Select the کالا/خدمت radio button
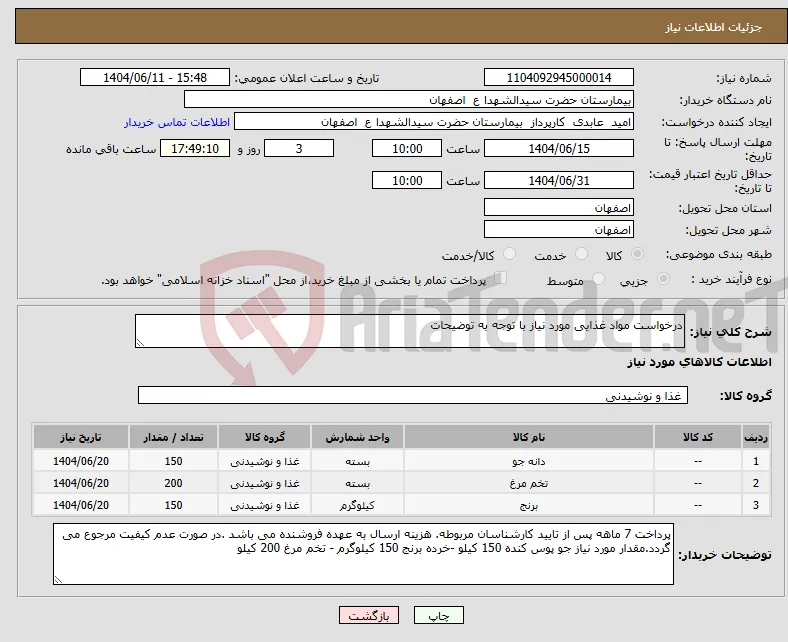Viewport: 788px width, 642px height. pyautogui.click(x=510, y=254)
